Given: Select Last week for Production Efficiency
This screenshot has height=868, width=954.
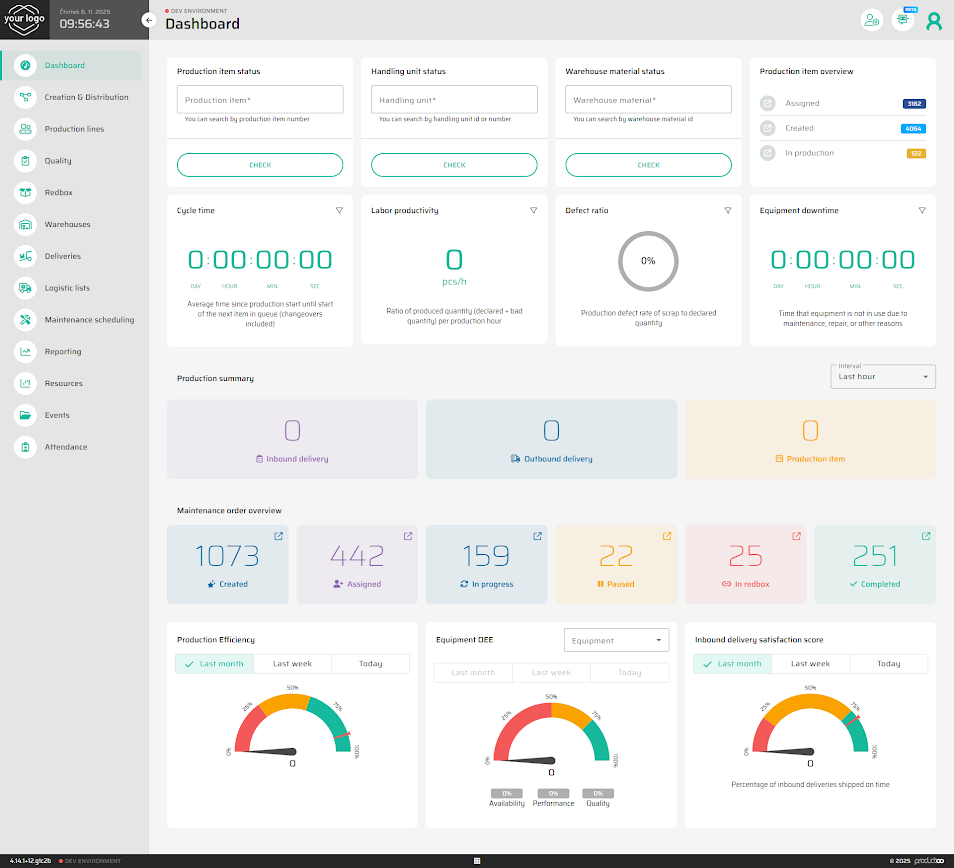Looking at the screenshot, I should click(292, 664).
